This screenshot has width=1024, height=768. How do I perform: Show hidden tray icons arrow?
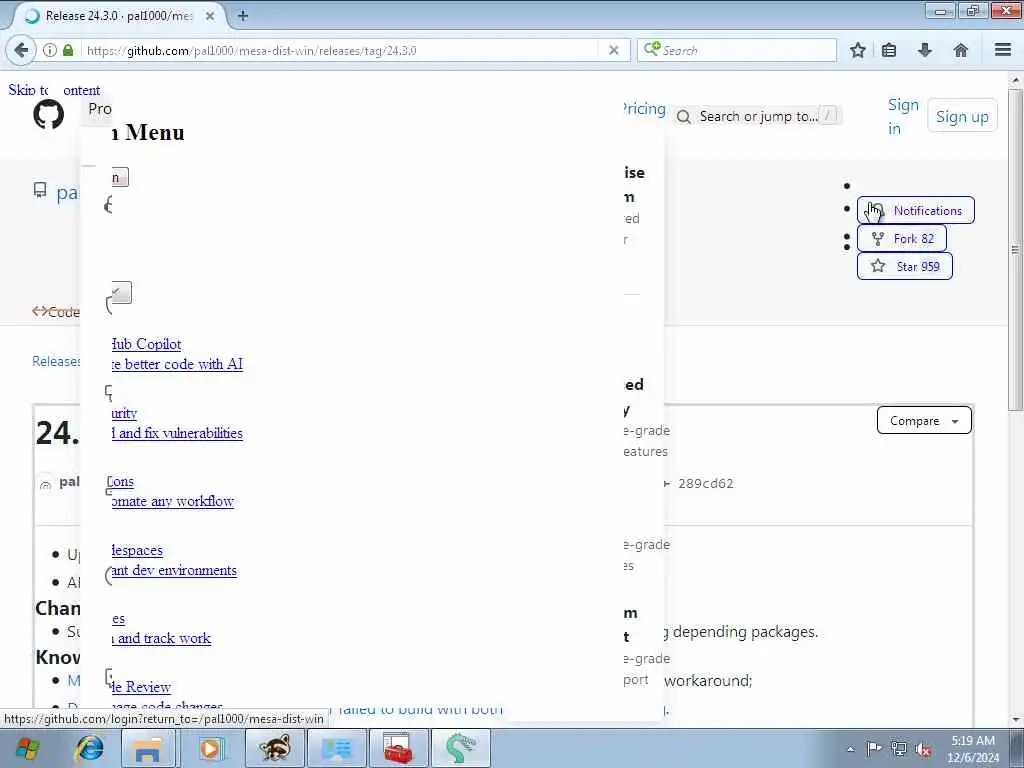pyautogui.click(x=850, y=749)
